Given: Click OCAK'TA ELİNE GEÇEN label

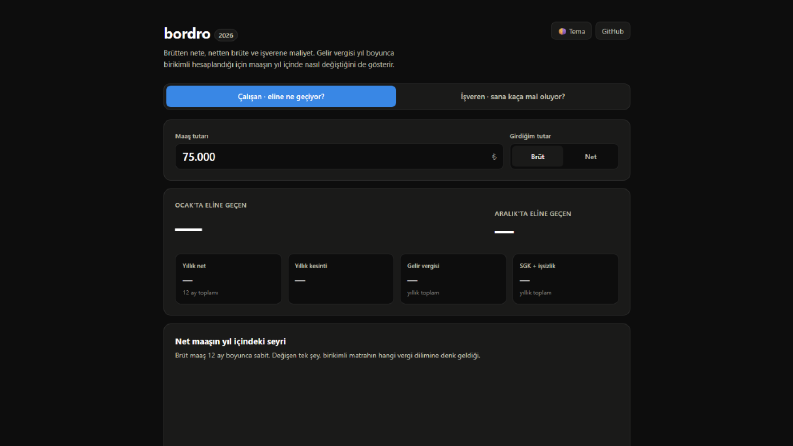Looking at the screenshot, I should 211,205.
